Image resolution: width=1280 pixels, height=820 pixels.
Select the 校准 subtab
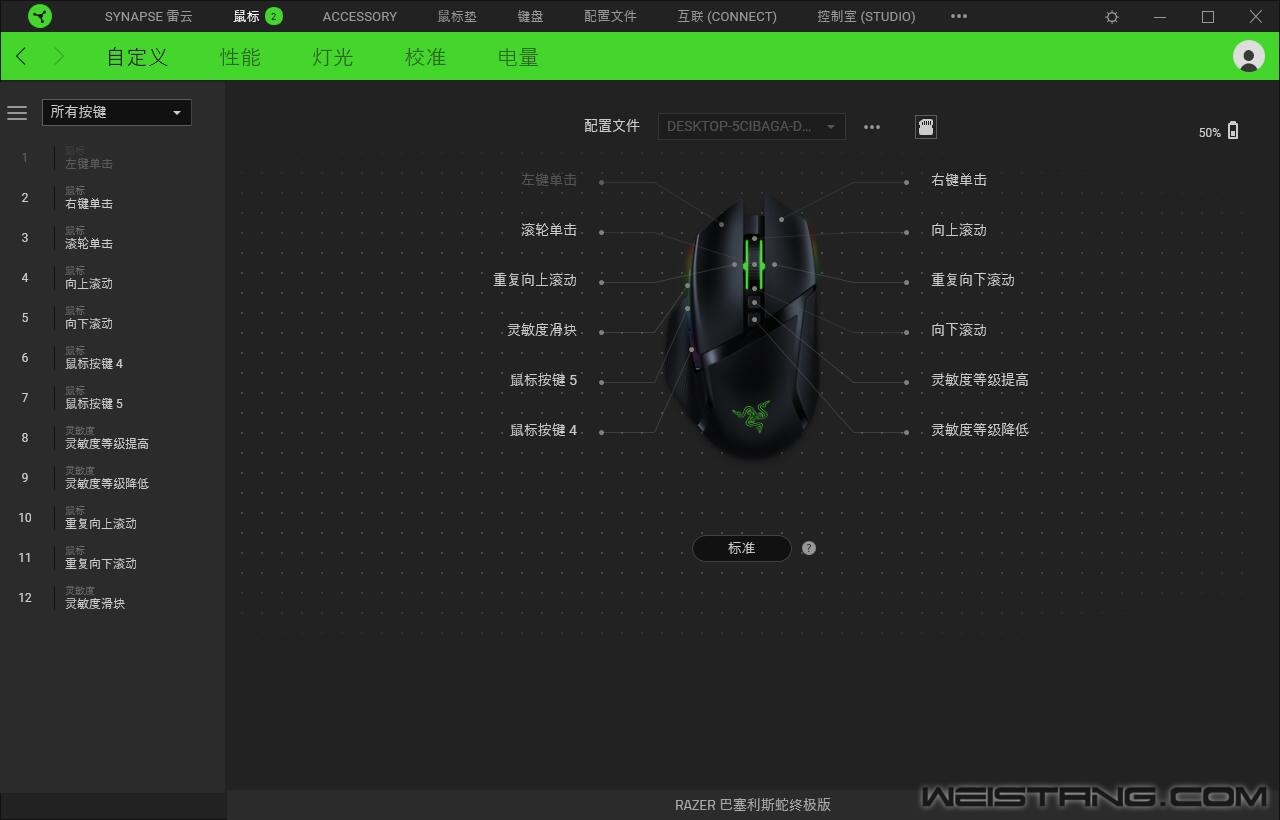[425, 57]
